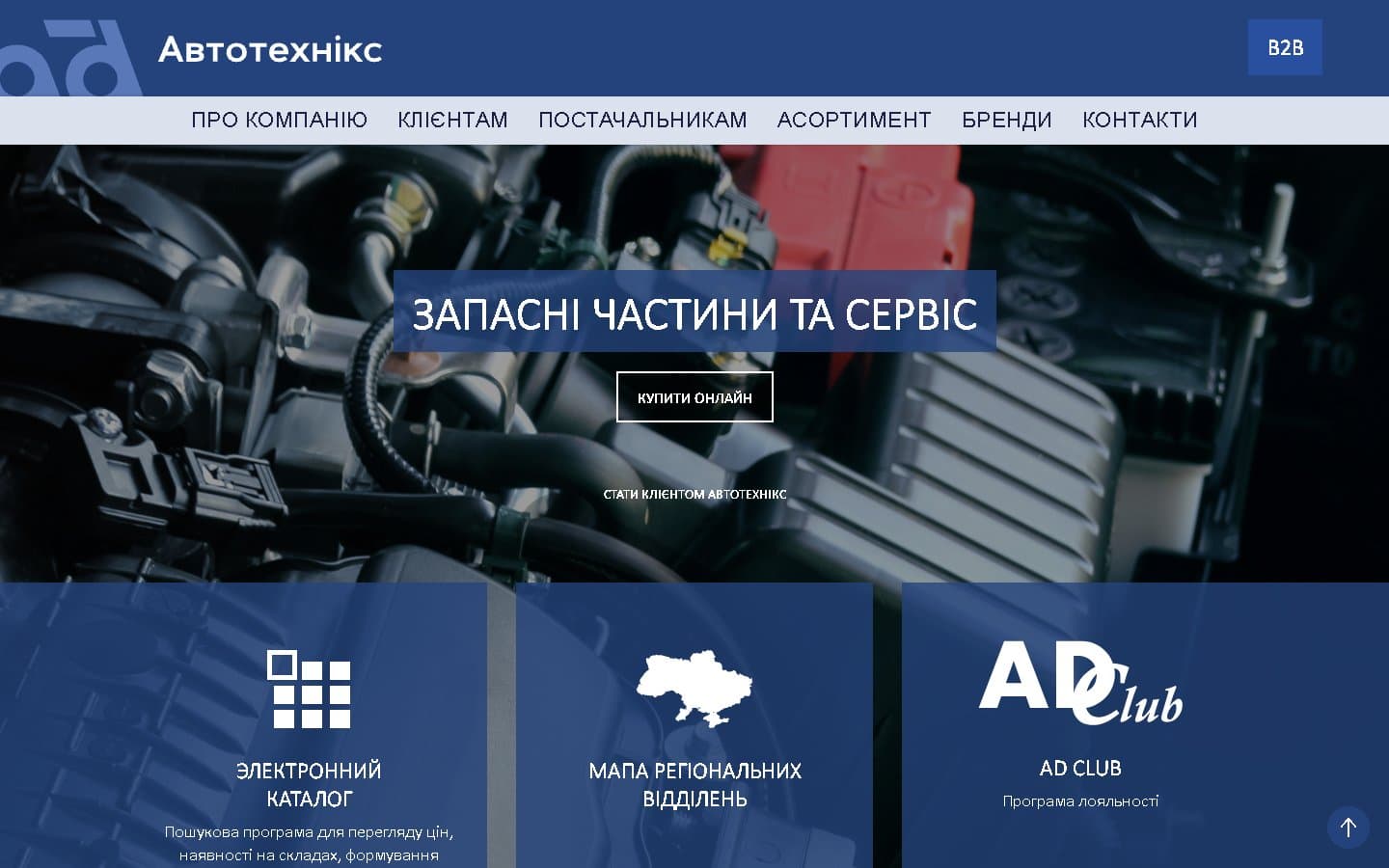Go to the ПОСТАЧАЛЬНИКАМ menu item
The height and width of the screenshot is (868, 1389).
click(642, 120)
